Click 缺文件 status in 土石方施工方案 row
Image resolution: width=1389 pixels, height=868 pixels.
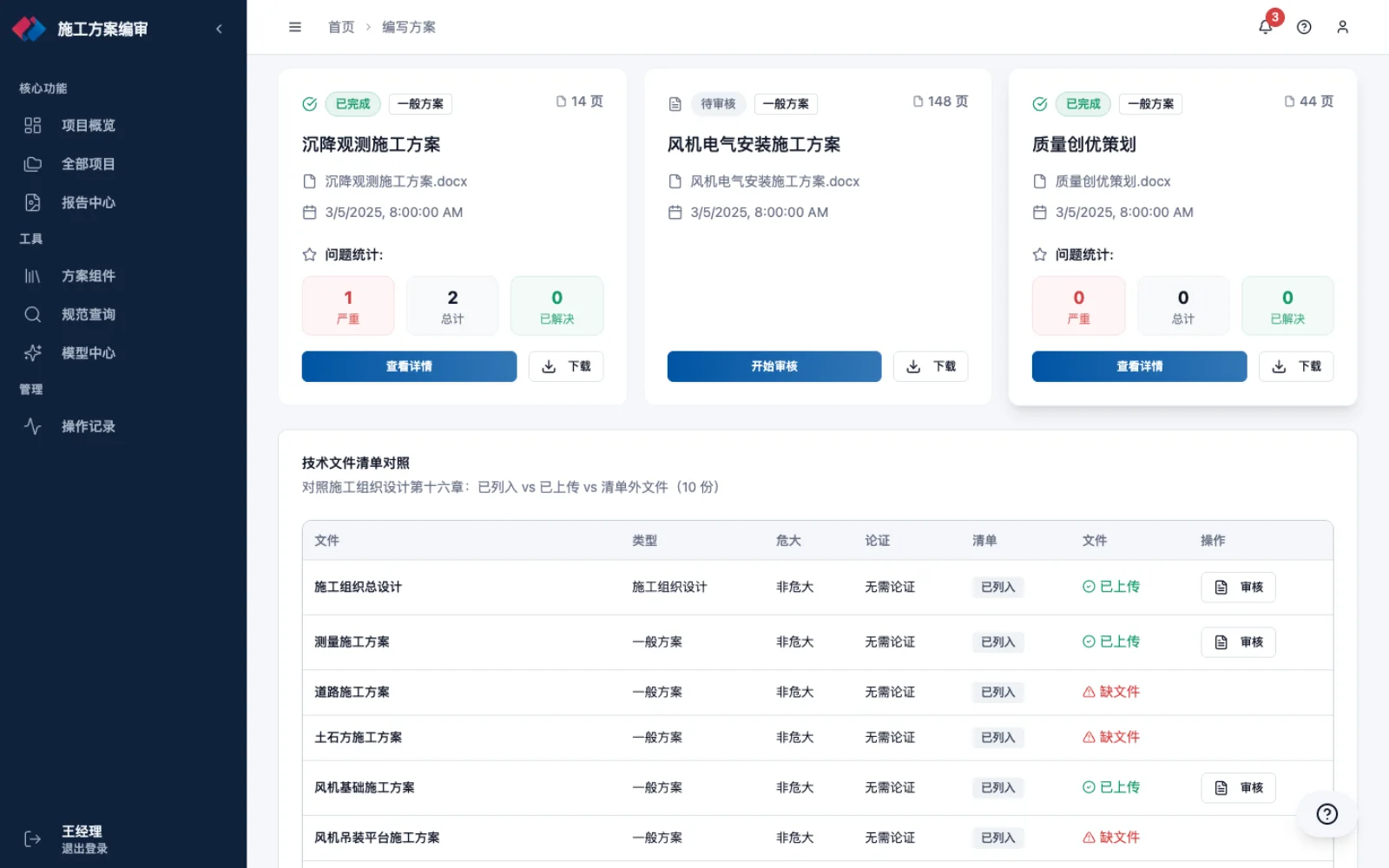(x=1111, y=737)
